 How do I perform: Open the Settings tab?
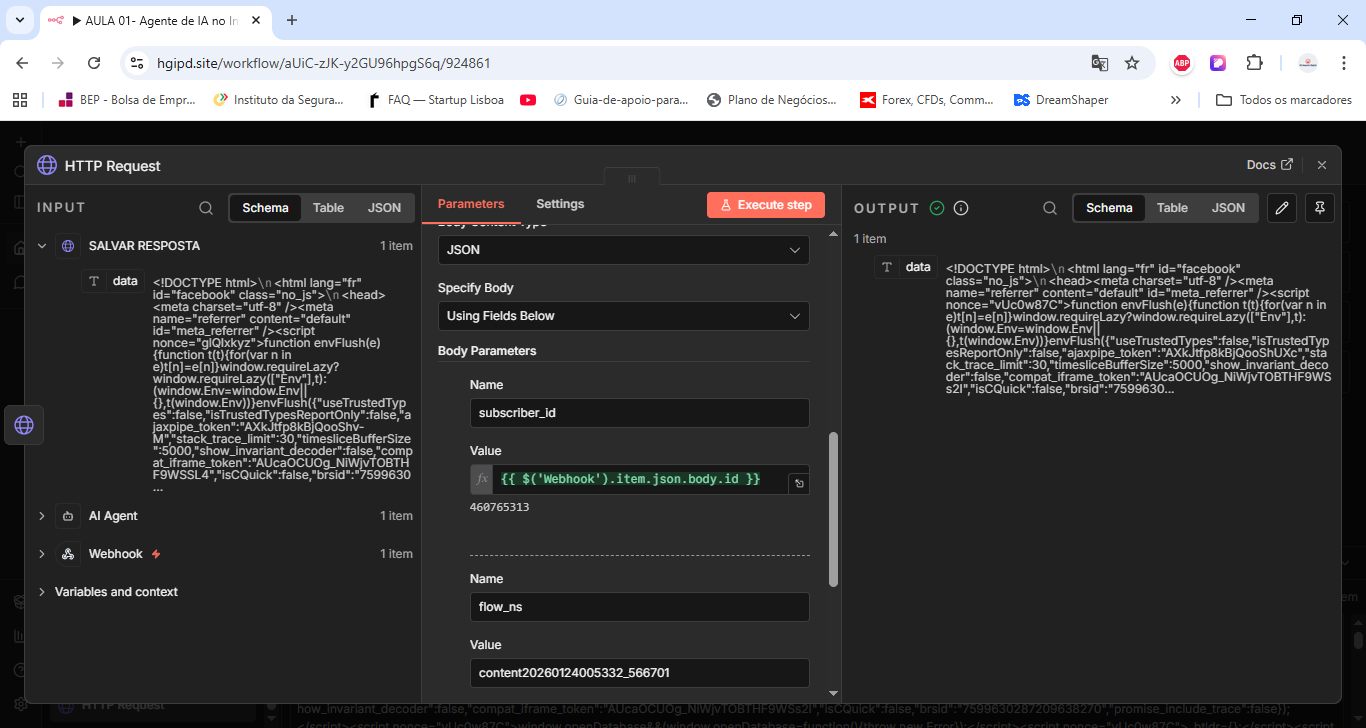click(x=560, y=204)
